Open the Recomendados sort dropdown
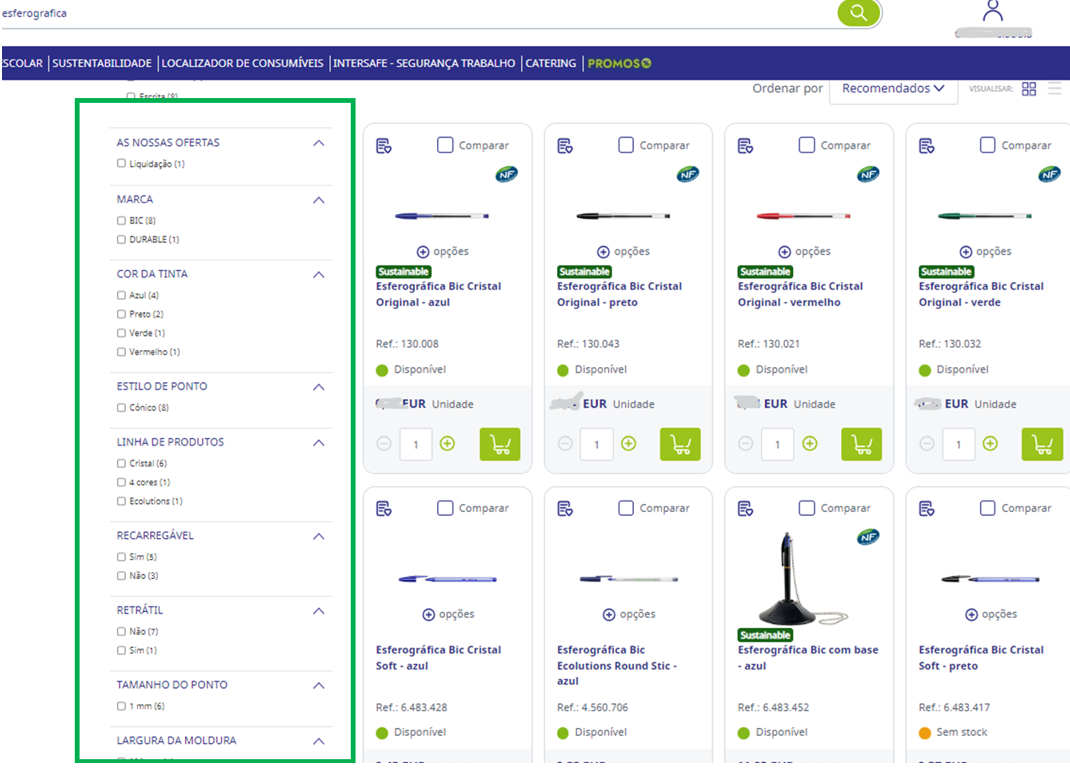 pyautogui.click(x=893, y=89)
